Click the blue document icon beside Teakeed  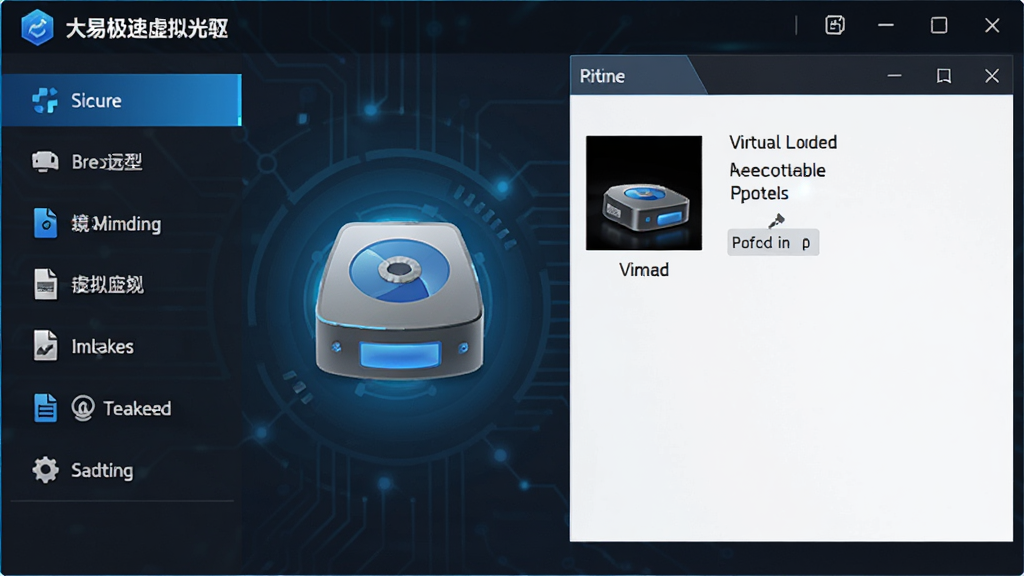pyautogui.click(x=45, y=408)
